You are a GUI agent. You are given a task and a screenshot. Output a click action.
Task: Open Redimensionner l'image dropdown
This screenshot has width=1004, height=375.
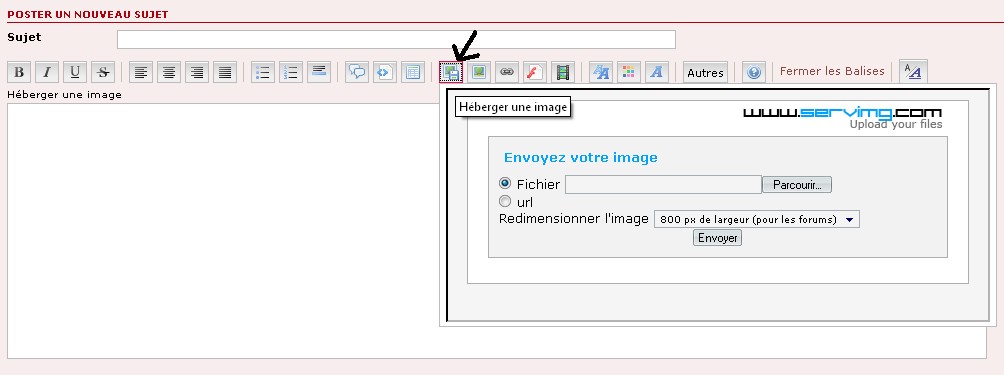(x=756, y=219)
